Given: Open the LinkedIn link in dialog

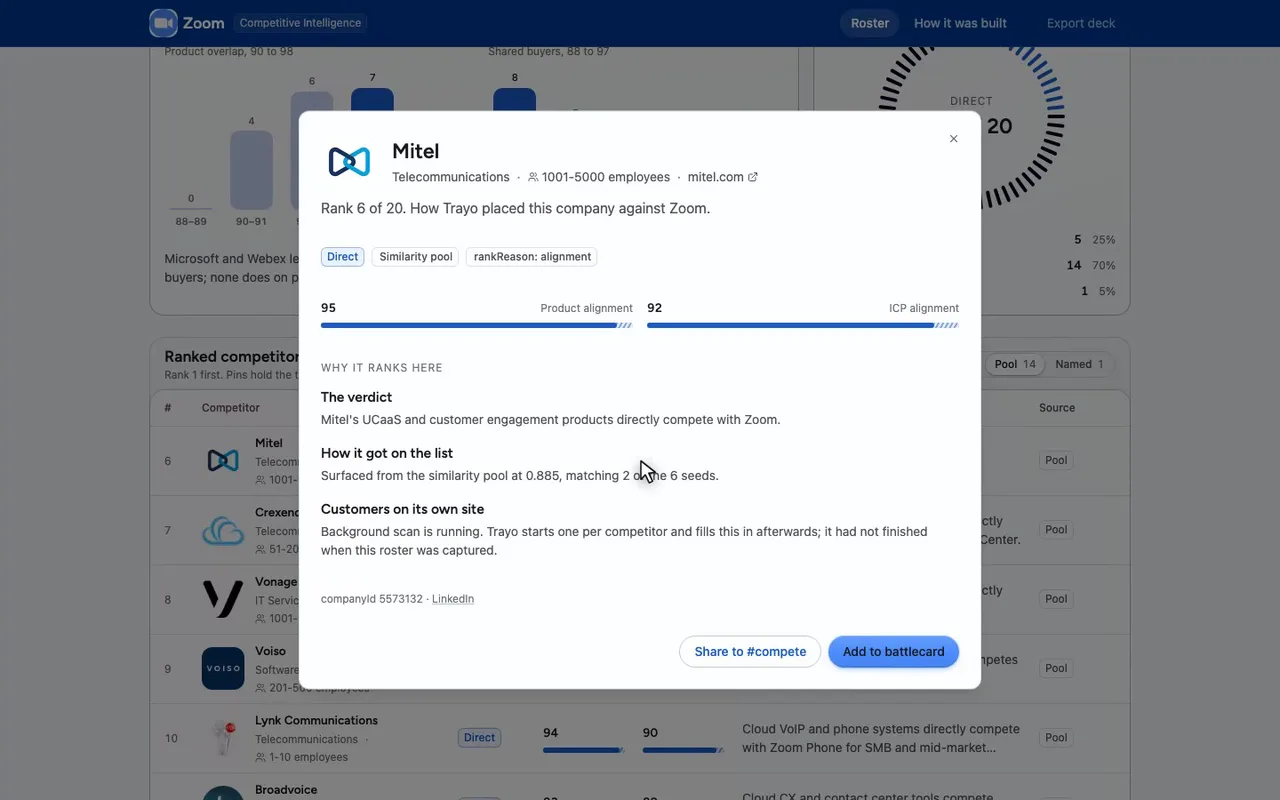Looking at the screenshot, I should 453,599.
